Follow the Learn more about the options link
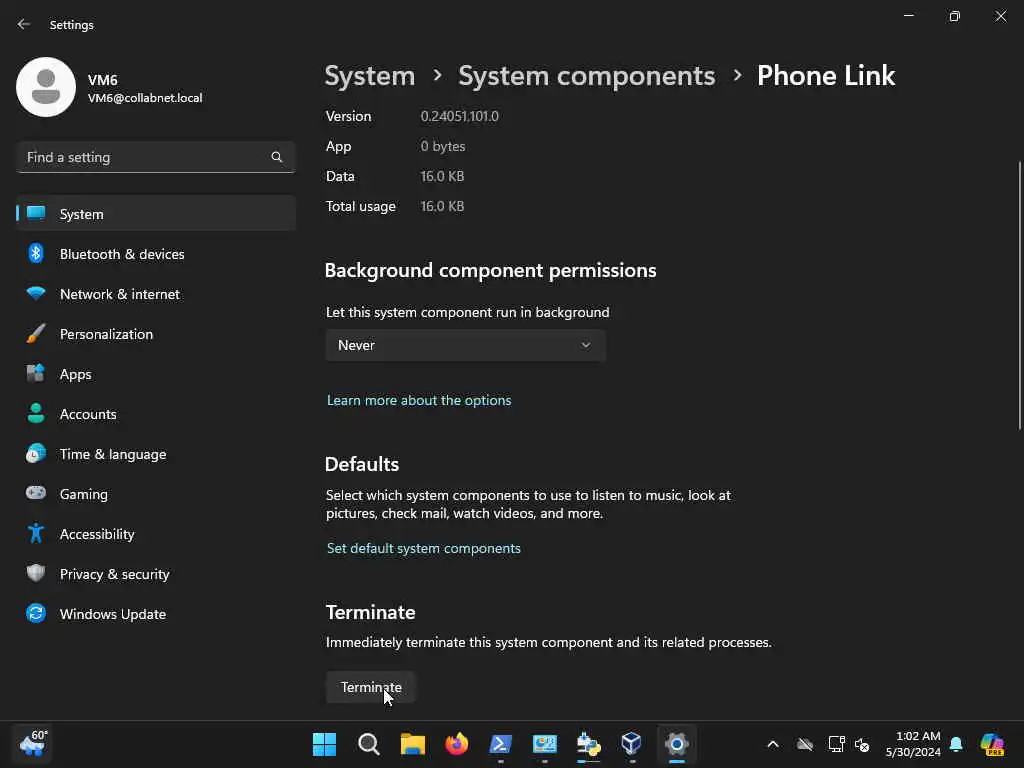 tap(419, 400)
